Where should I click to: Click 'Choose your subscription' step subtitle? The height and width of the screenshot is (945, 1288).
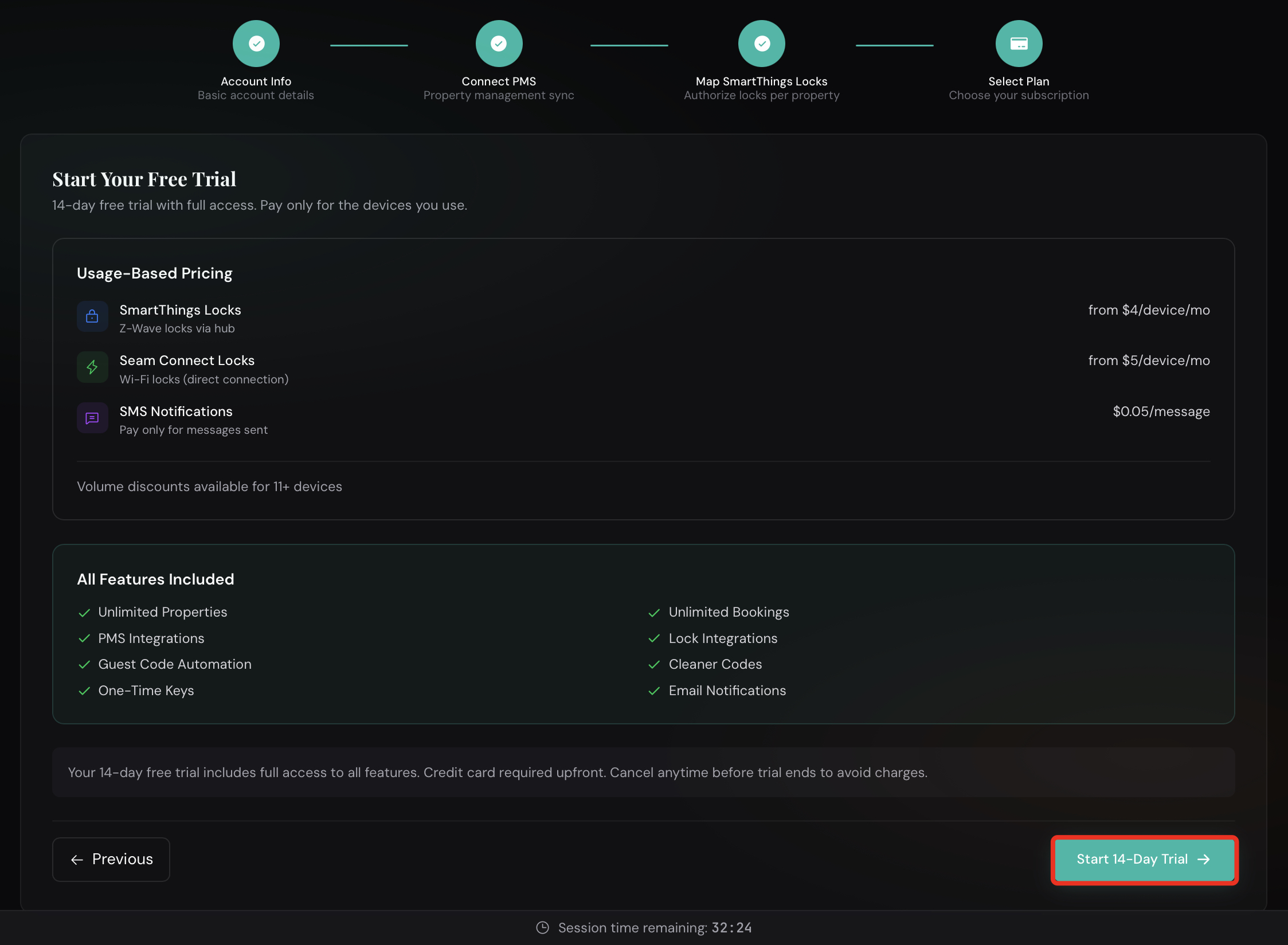(1019, 95)
